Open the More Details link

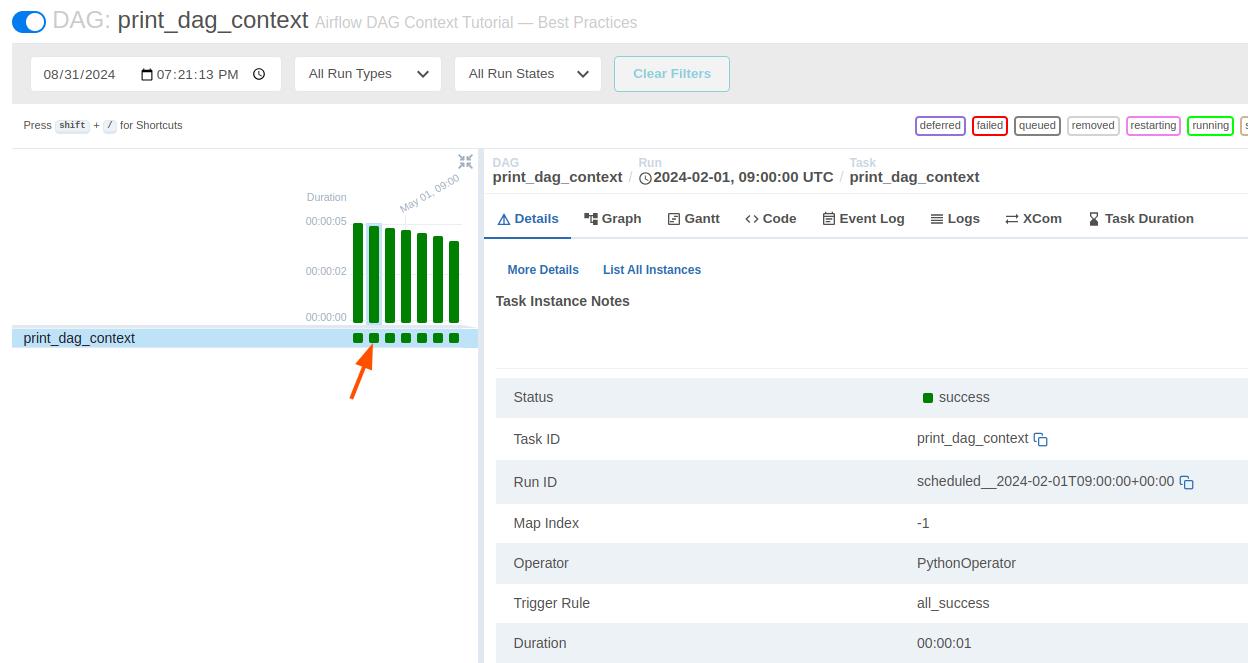[x=543, y=270]
